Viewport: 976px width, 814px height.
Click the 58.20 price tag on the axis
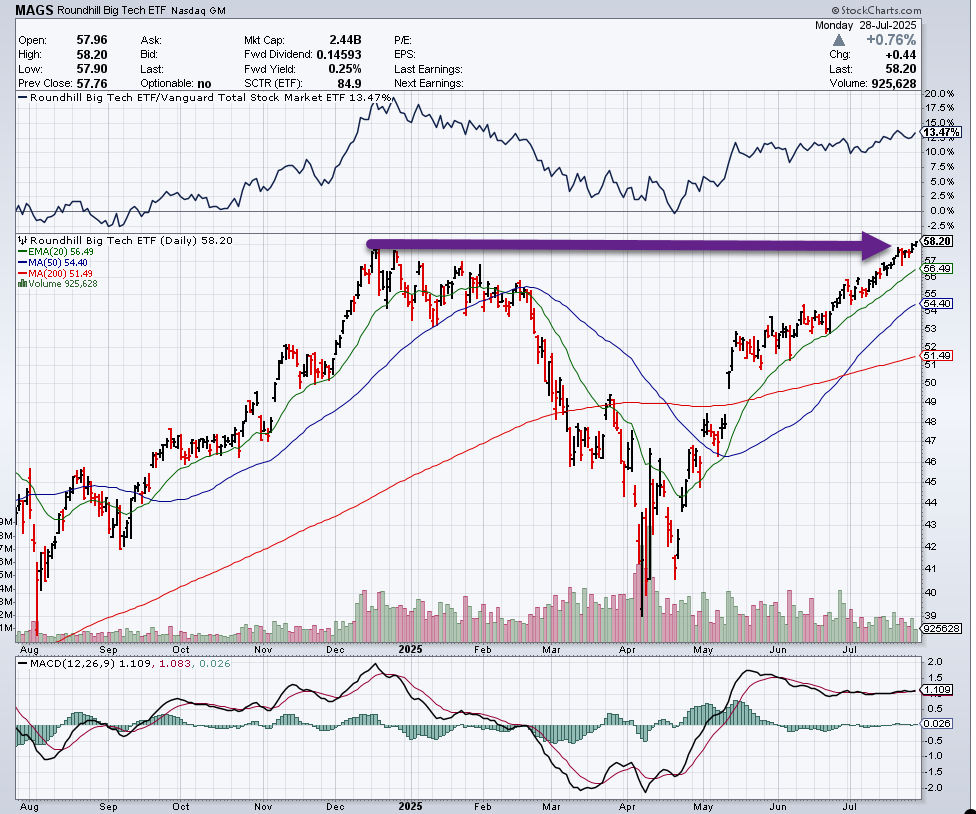click(937, 241)
